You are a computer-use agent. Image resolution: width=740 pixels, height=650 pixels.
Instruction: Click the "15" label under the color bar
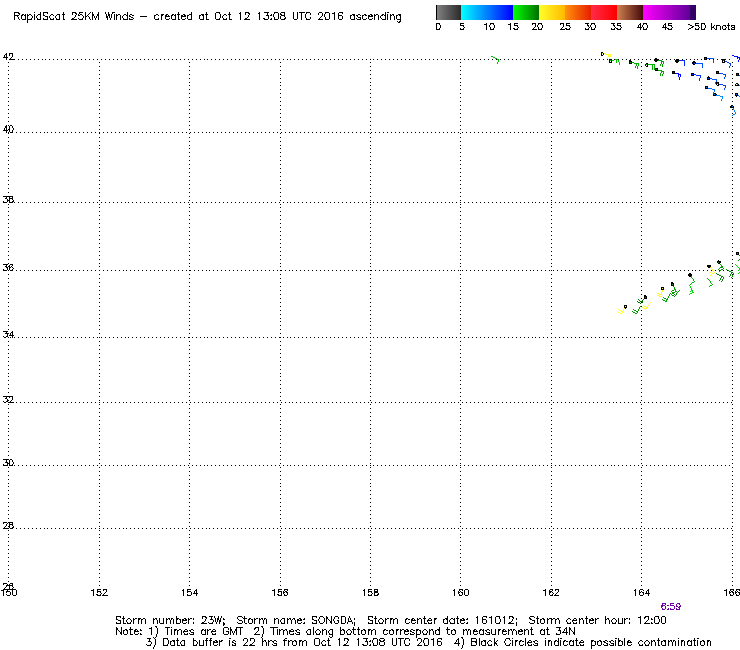click(513, 27)
